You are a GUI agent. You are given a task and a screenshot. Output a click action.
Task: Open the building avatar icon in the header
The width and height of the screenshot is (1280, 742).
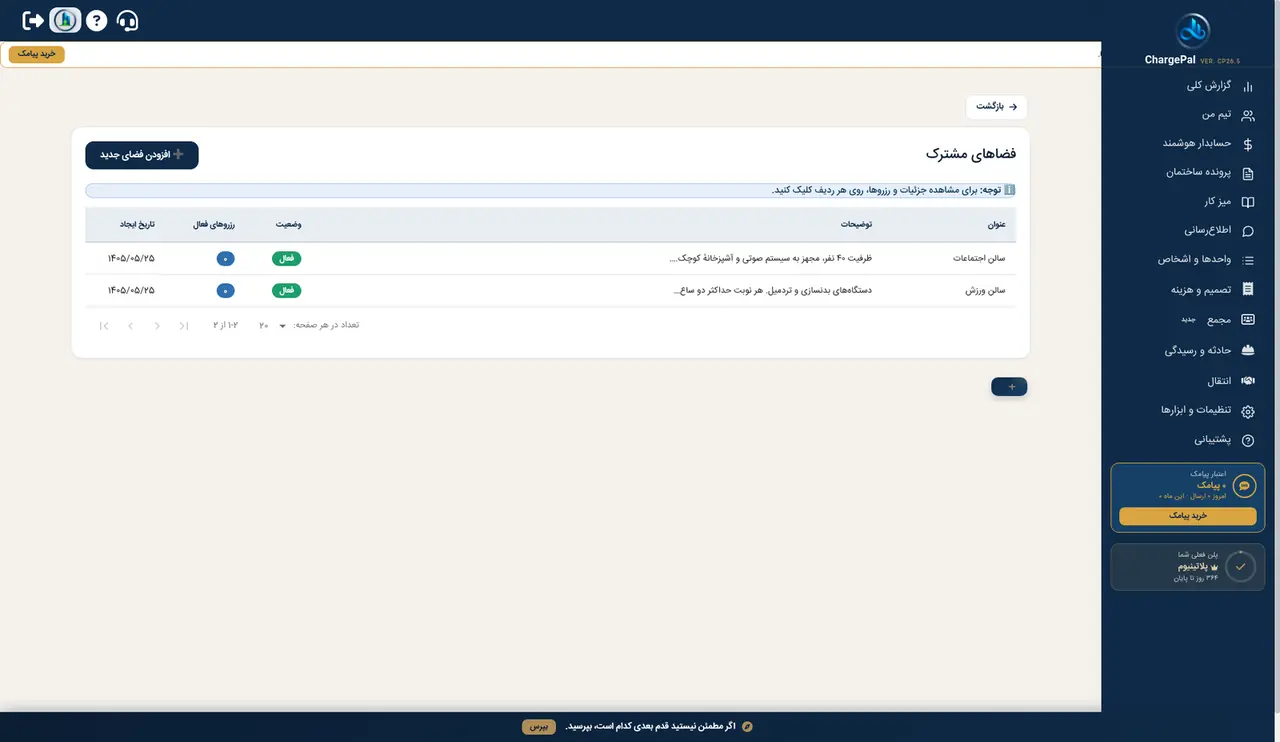[x=65, y=20]
